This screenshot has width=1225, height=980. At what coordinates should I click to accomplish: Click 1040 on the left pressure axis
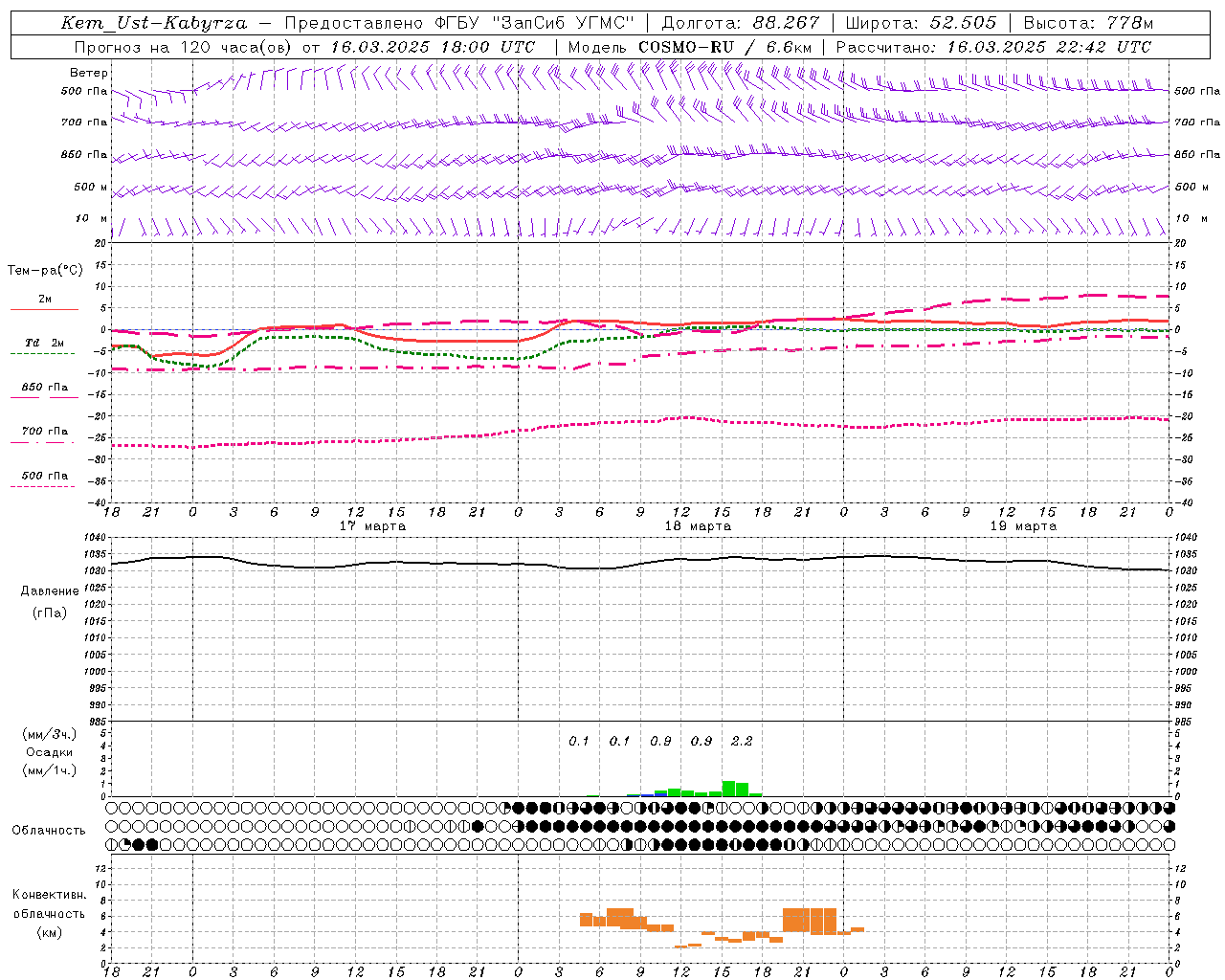click(x=95, y=538)
